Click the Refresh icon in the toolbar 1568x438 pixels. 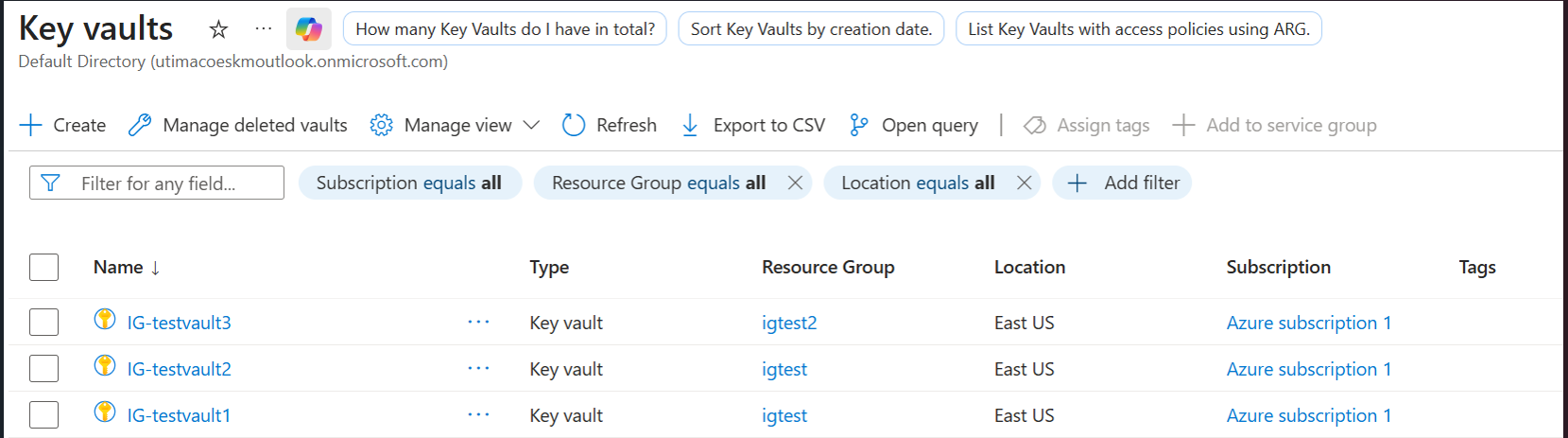pyautogui.click(x=574, y=125)
